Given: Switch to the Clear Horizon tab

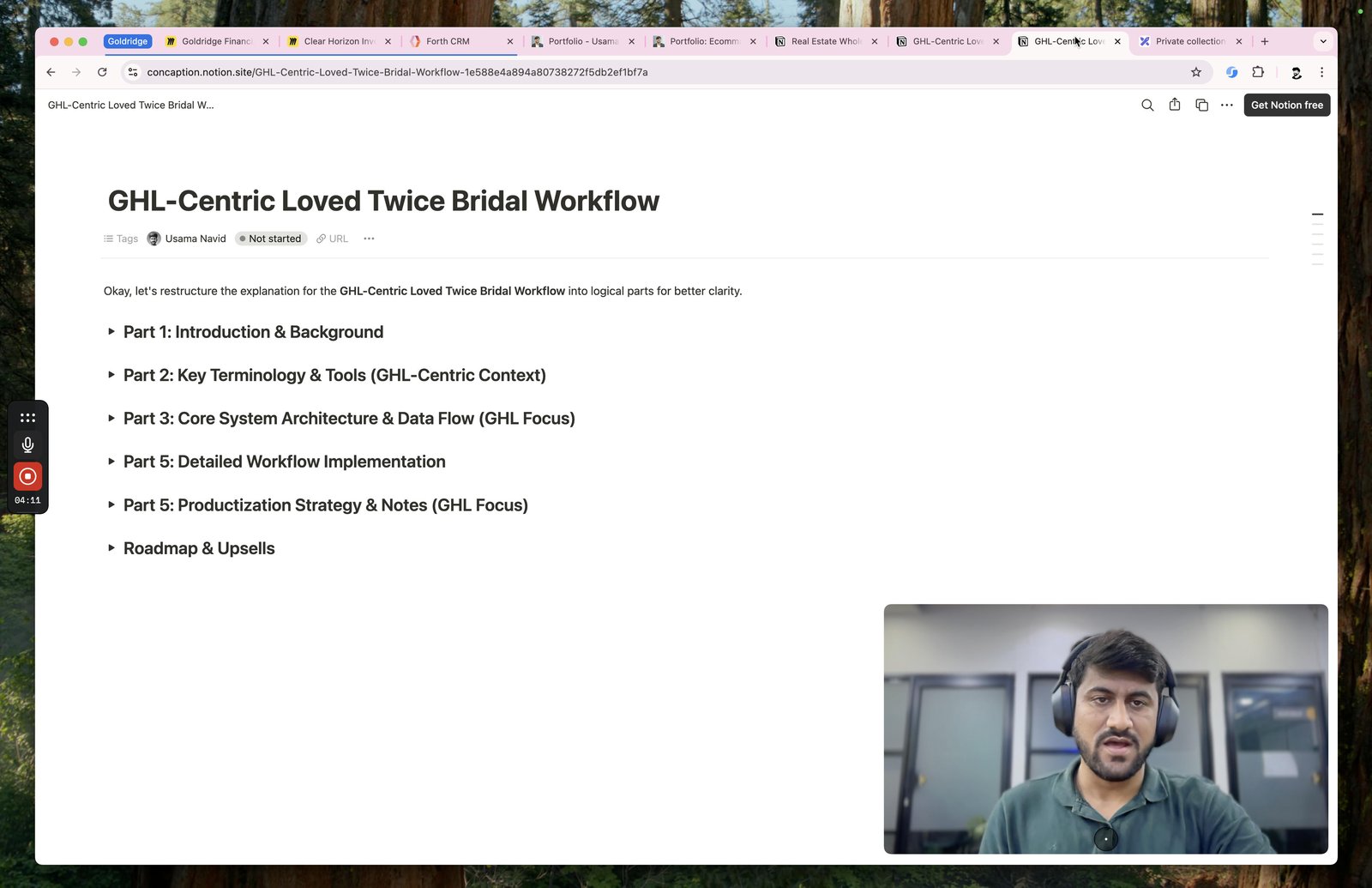Looking at the screenshot, I should [339, 41].
